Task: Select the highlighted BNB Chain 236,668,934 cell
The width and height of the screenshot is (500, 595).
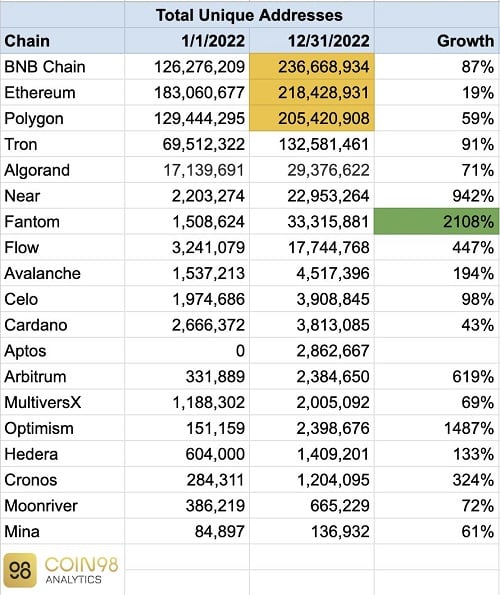Action: coord(312,67)
